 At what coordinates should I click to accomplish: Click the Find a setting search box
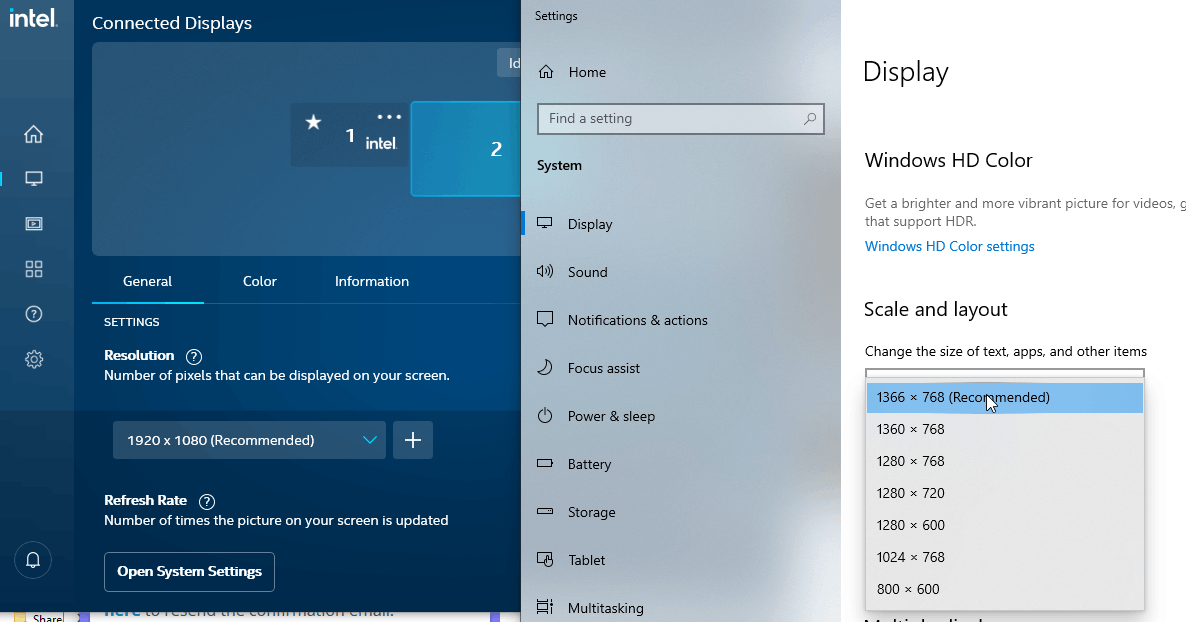click(x=680, y=118)
